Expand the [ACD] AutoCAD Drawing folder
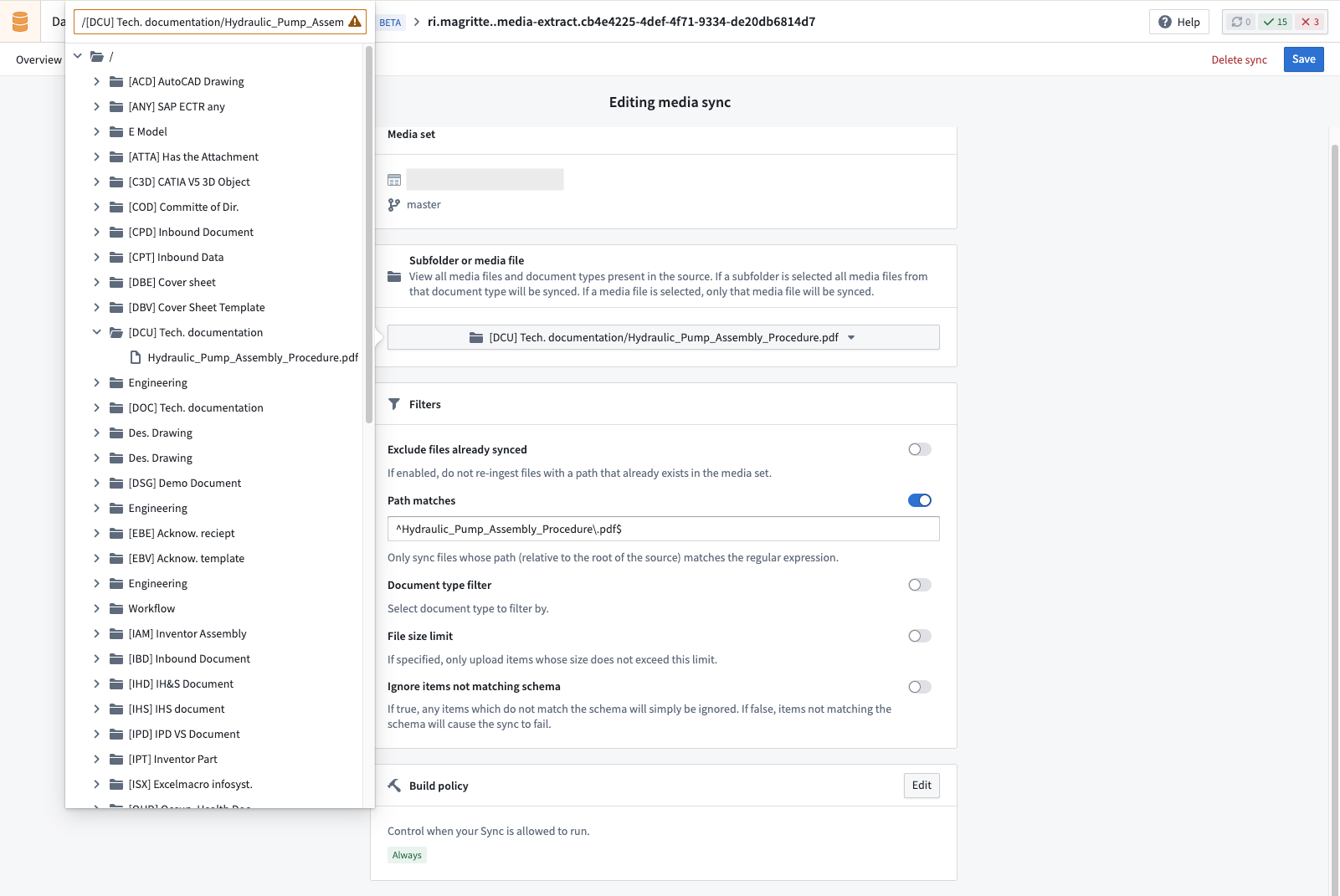This screenshot has width=1340, height=896. [x=97, y=81]
